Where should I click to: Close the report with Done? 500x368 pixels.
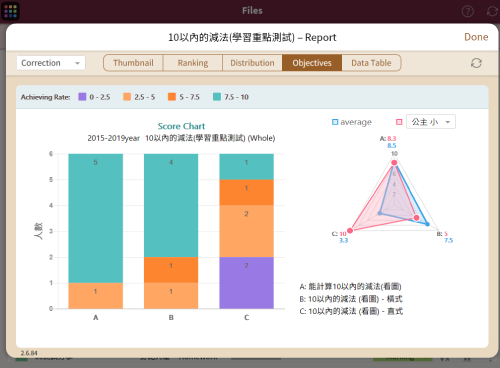point(476,37)
